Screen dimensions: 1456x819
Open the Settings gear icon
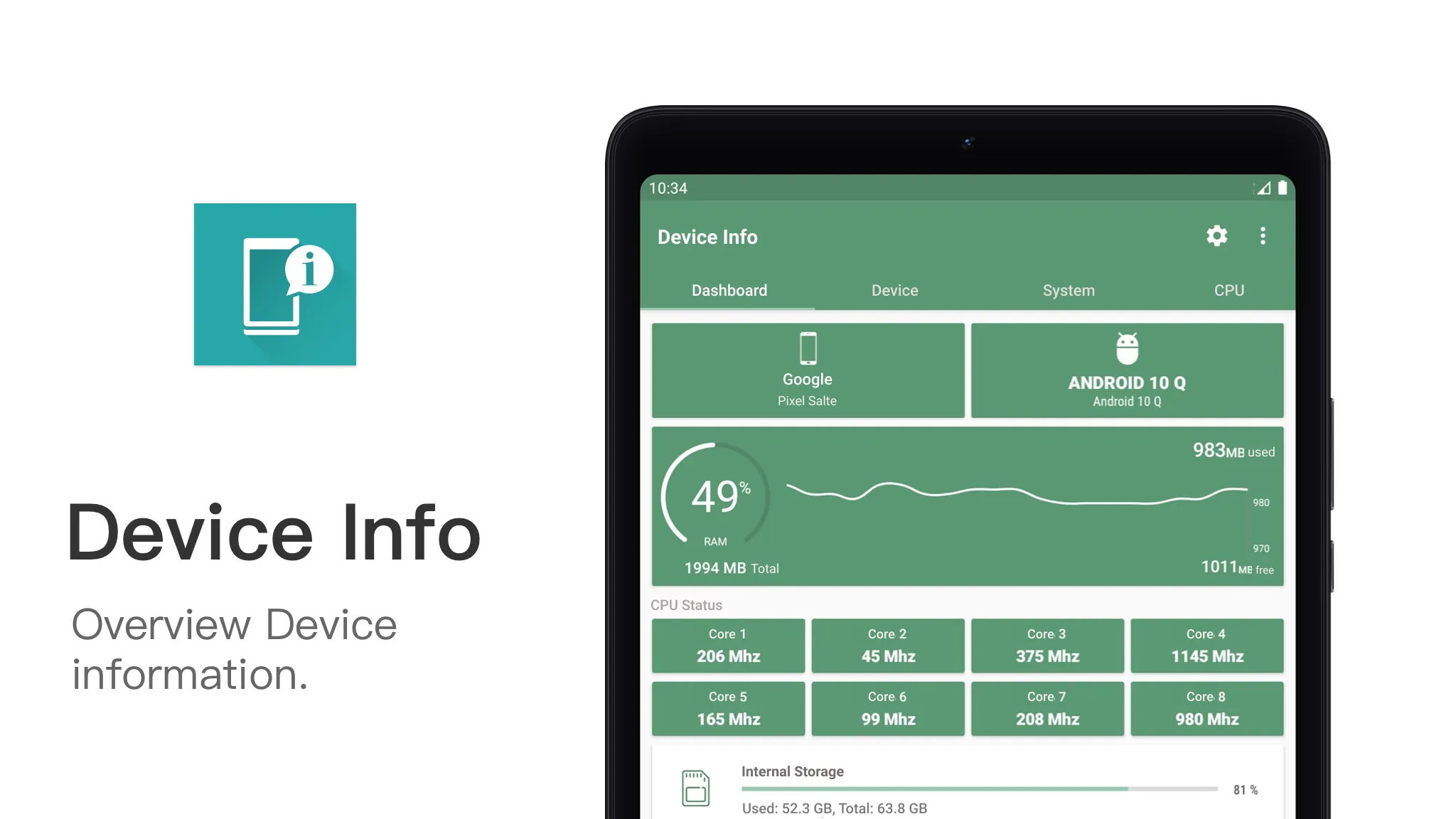coord(1217,236)
